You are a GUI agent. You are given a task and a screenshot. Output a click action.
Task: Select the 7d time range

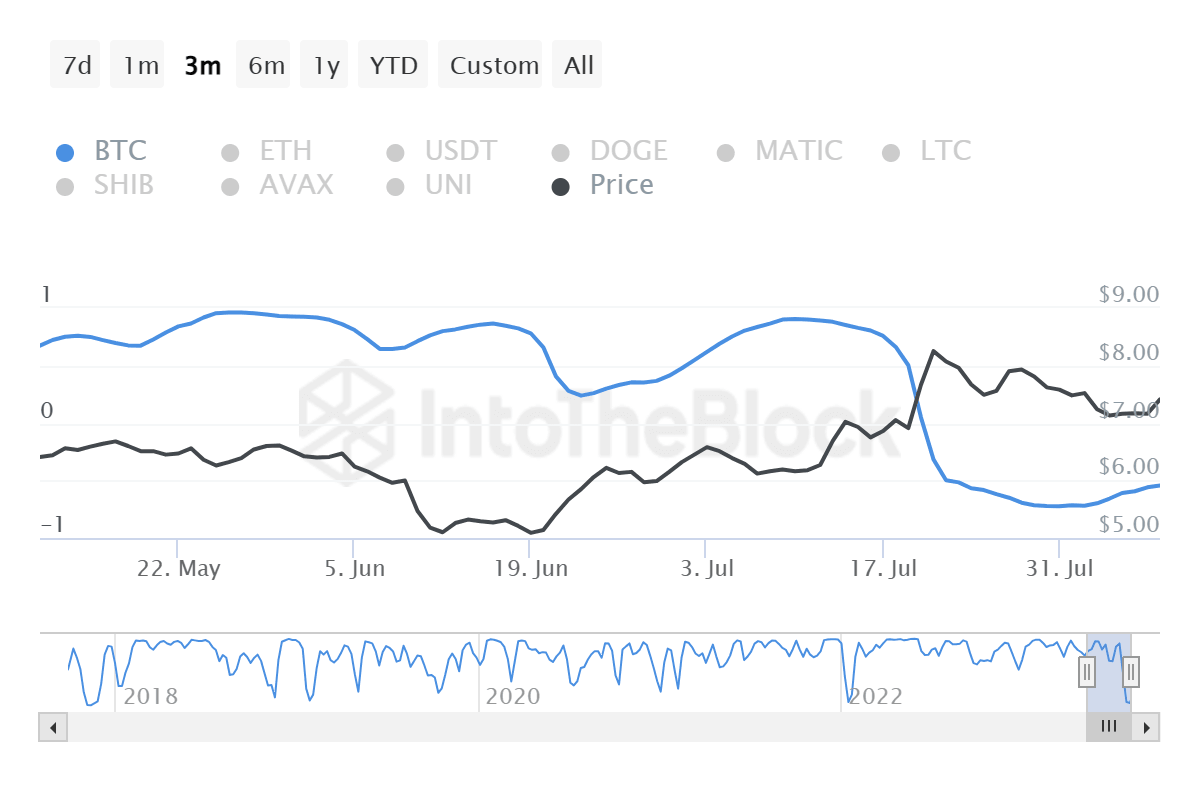click(x=75, y=64)
